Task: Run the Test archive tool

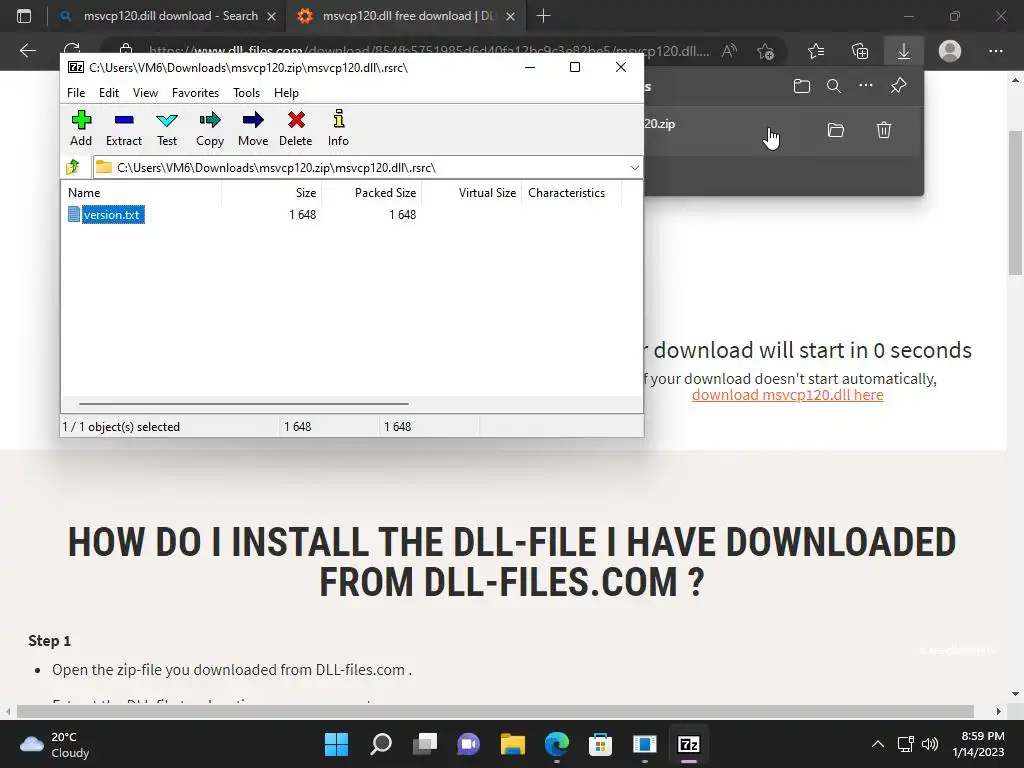Action: point(167,128)
